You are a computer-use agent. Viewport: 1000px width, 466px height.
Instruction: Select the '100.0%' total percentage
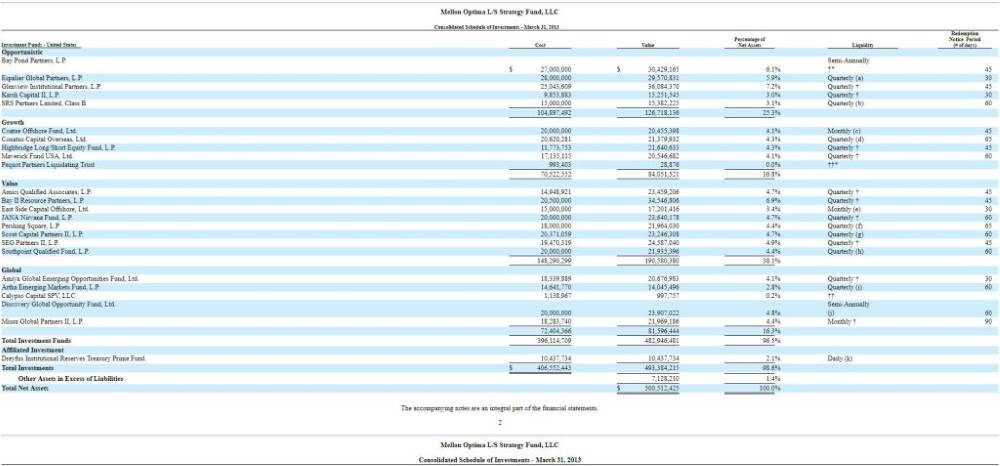pyautogui.click(x=772, y=388)
